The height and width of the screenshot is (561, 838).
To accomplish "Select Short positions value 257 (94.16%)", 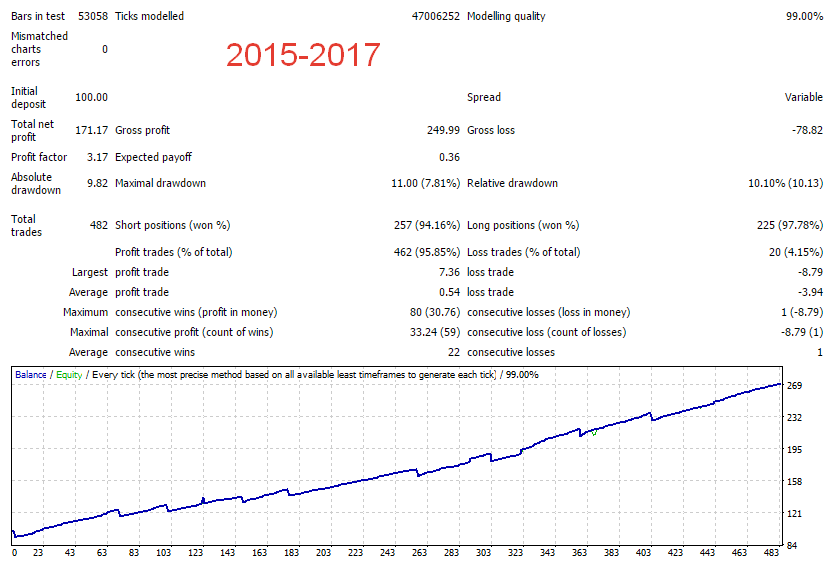I will pos(426,225).
